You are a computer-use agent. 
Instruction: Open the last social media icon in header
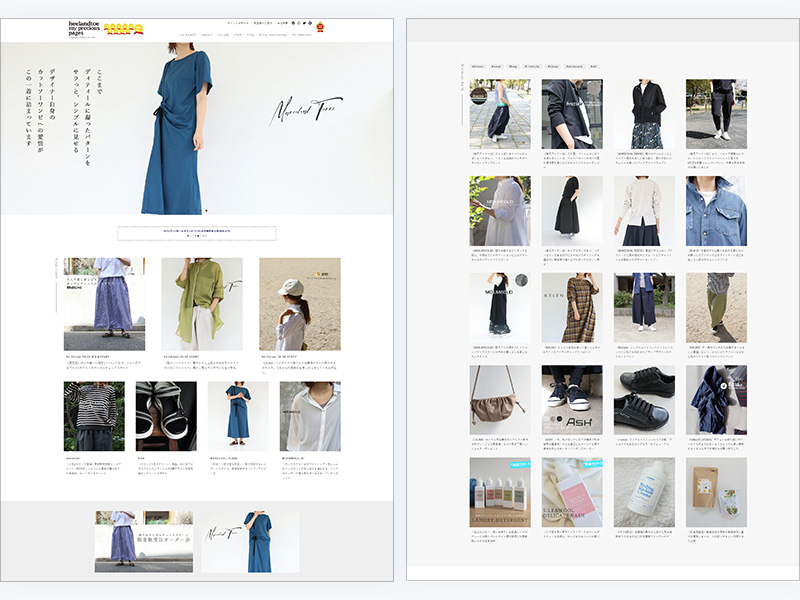tap(311, 22)
